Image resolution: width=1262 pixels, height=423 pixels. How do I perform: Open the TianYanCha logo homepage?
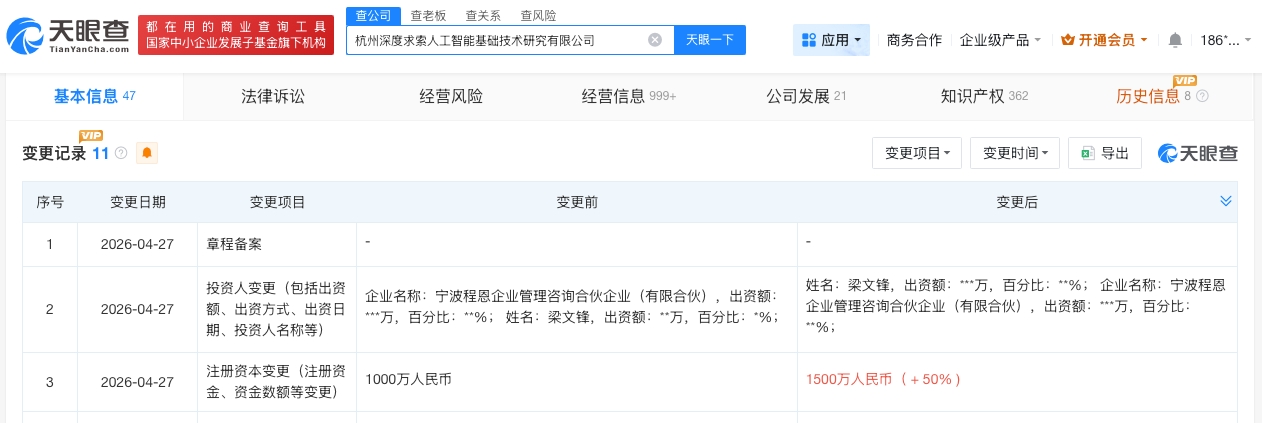tap(67, 36)
